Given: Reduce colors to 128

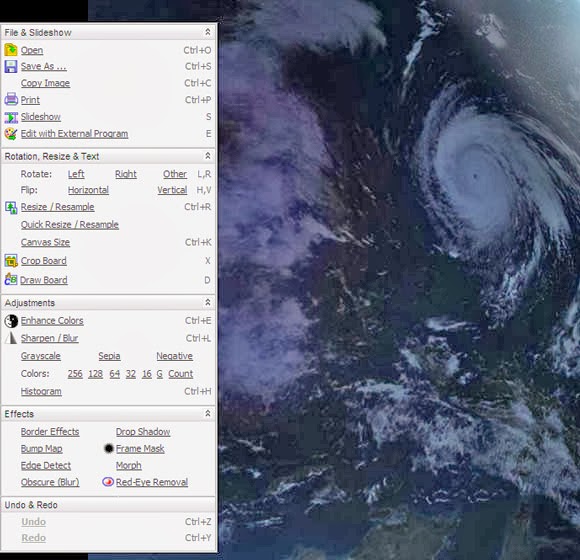Looking at the screenshot, I should pos(95,374).
